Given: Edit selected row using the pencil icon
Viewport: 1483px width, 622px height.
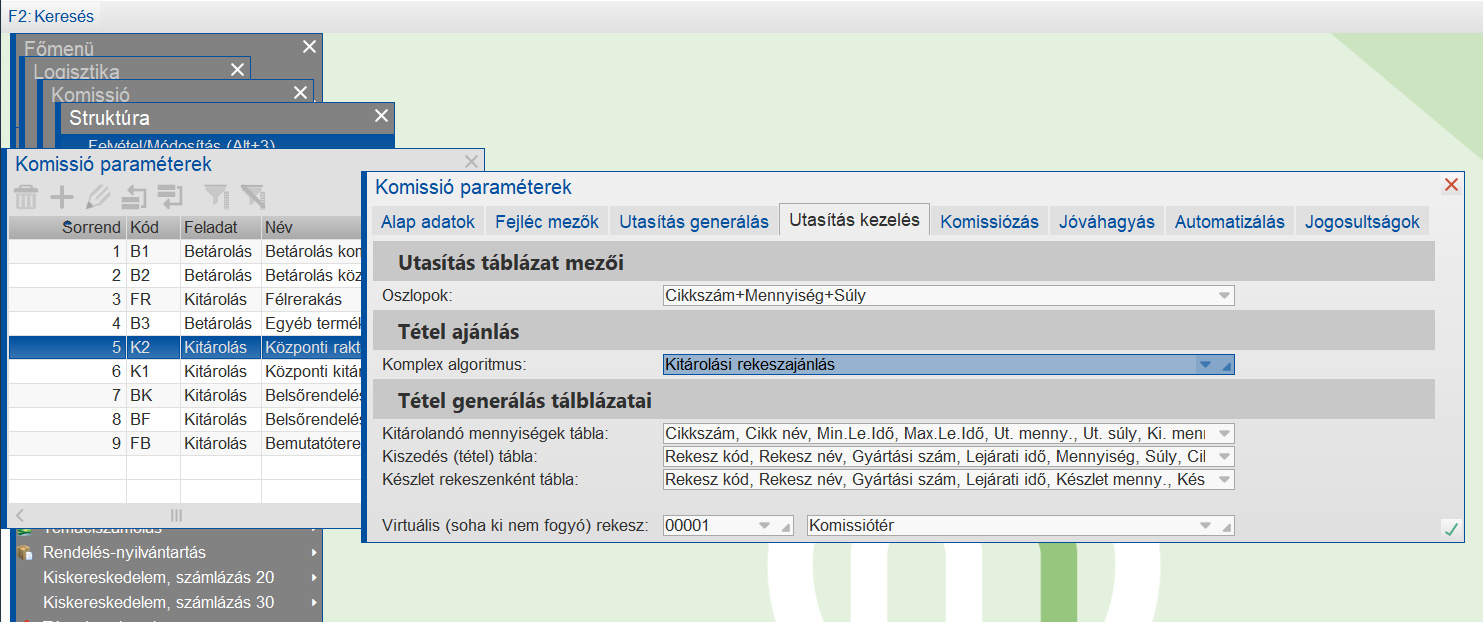Looking at the screenshot, I should click(x=97, y=197).
